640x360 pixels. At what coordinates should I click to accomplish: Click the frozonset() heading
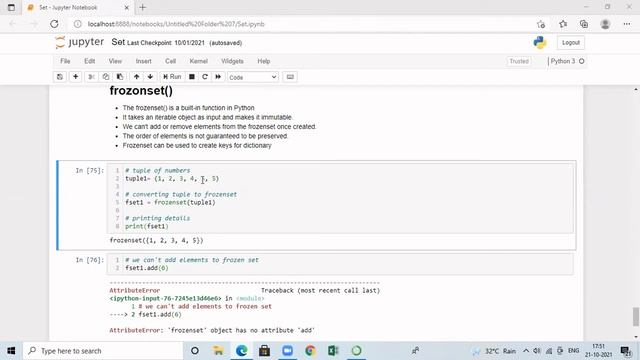click(141, 91)
